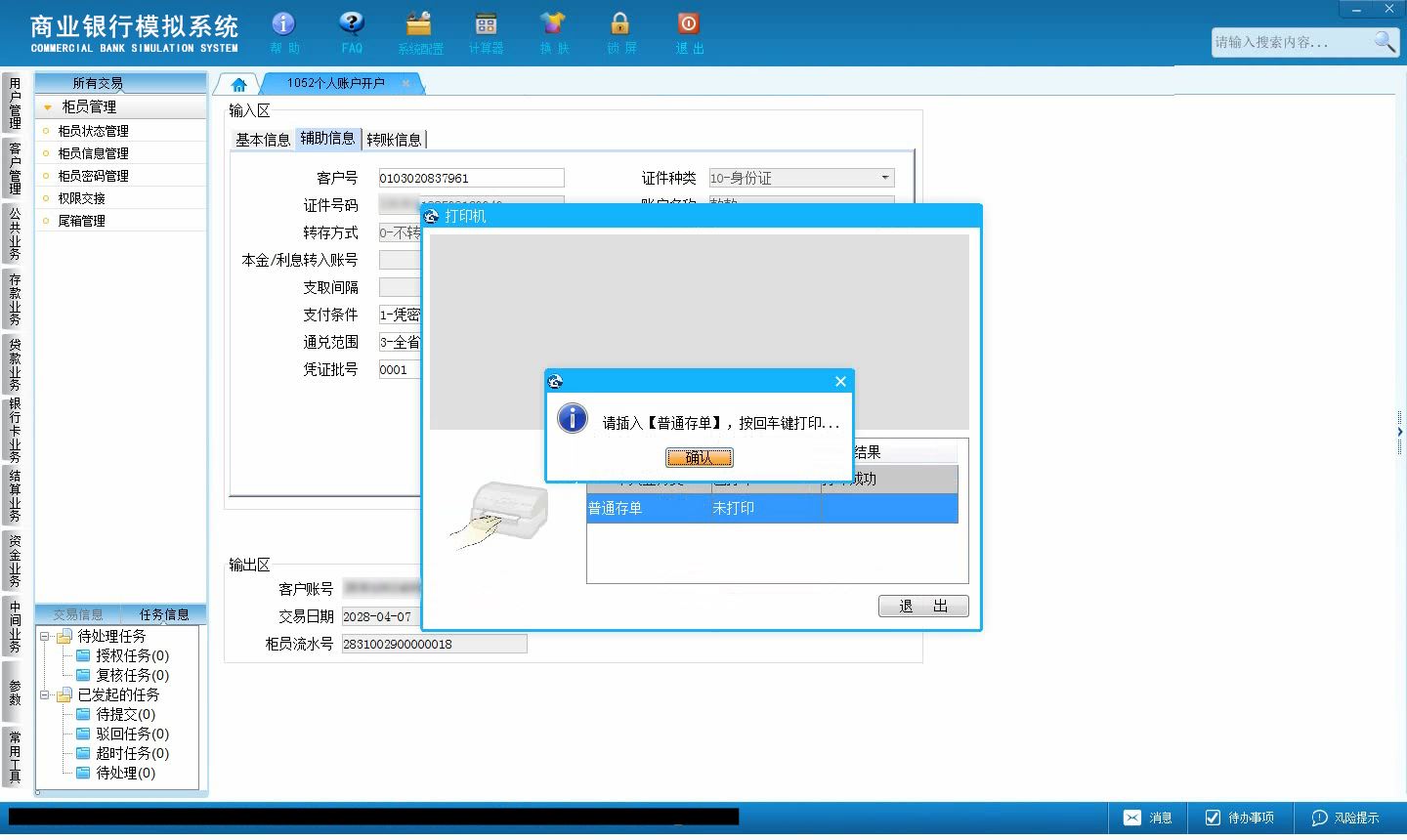Open the 消息 messages status icon
This screenshot has width=1407, height=840.
point(1146,818)
